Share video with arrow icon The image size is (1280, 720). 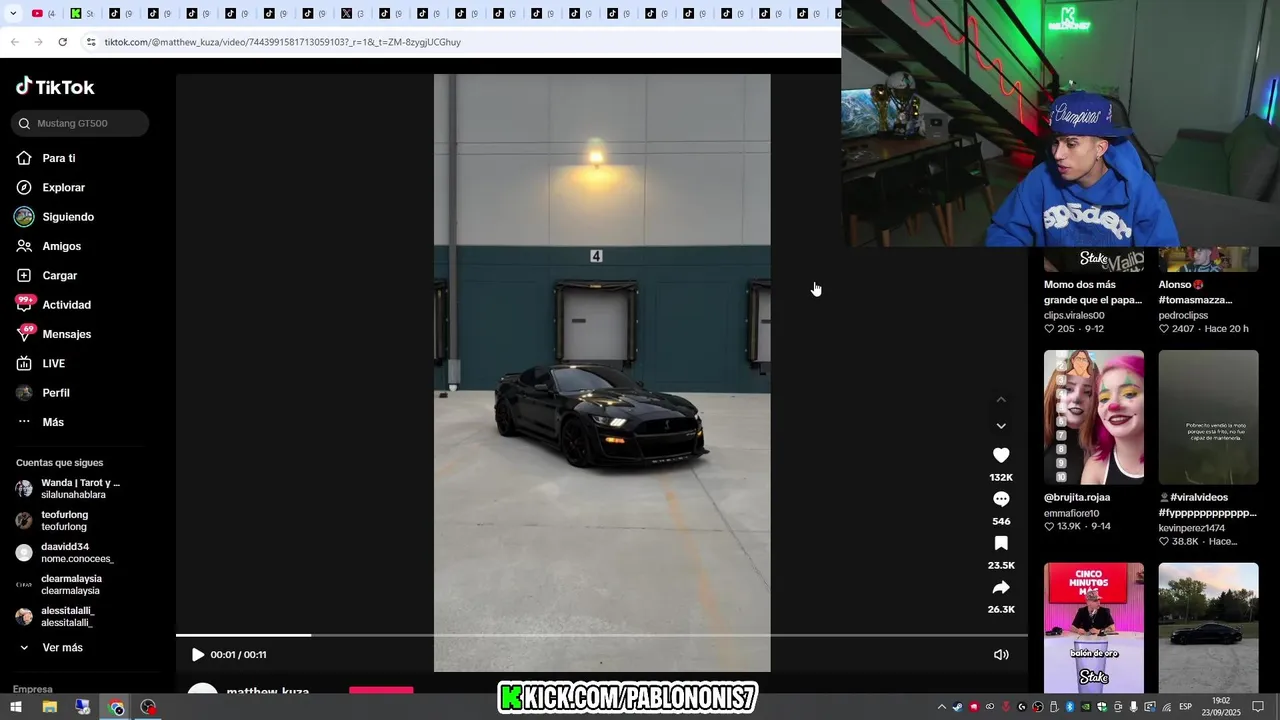(x=1001, y=587)
